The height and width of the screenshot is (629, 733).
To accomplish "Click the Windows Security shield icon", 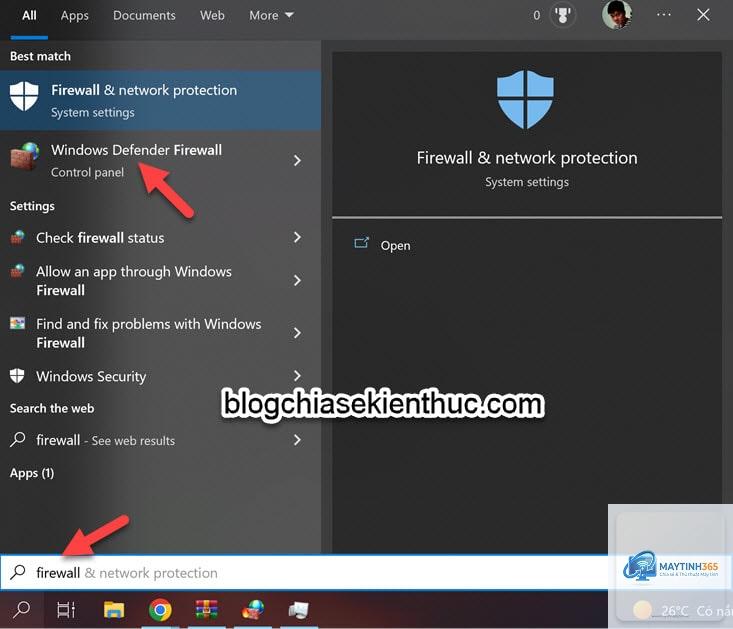I will click(x=17, y=376).
